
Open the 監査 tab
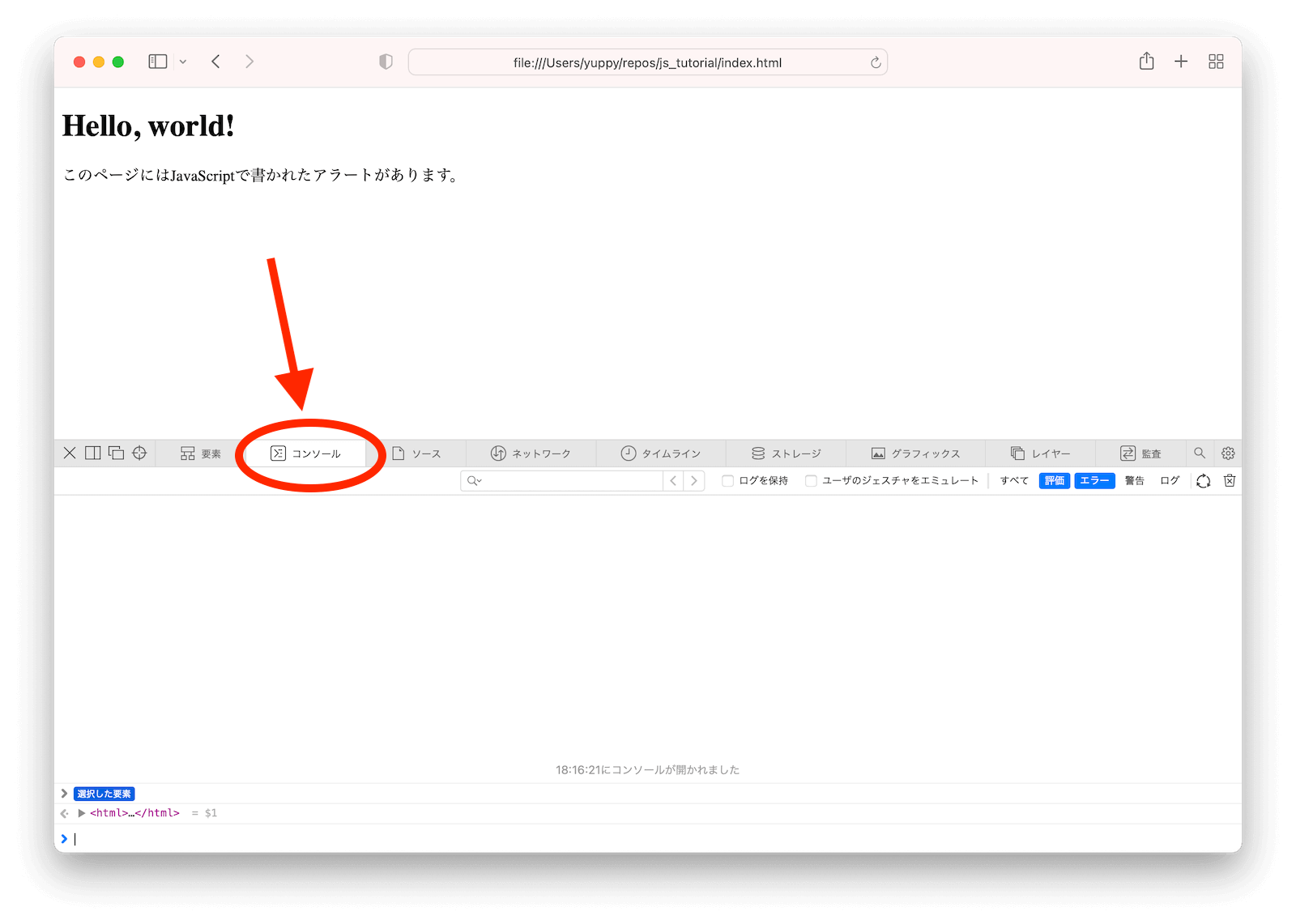click(x=1140, y=453)
